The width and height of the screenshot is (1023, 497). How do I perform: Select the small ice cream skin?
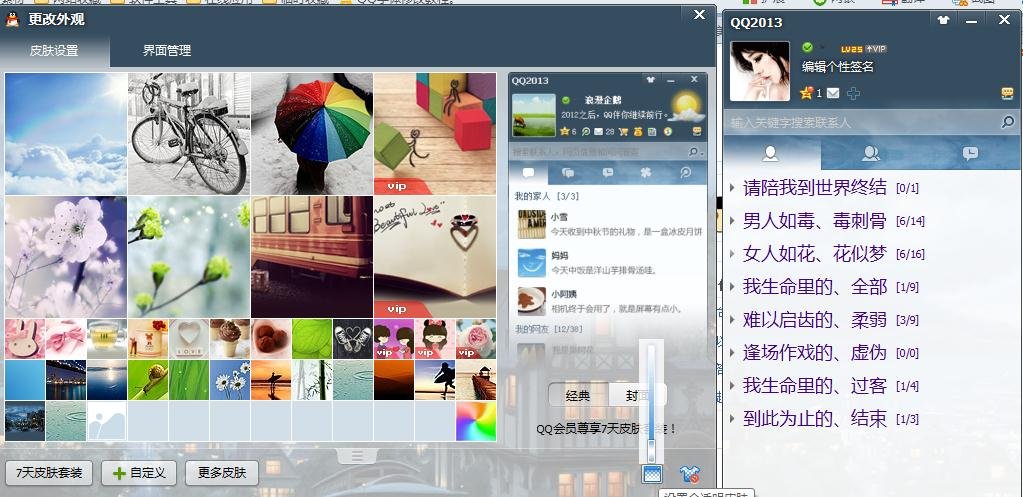tap(230, 339)
